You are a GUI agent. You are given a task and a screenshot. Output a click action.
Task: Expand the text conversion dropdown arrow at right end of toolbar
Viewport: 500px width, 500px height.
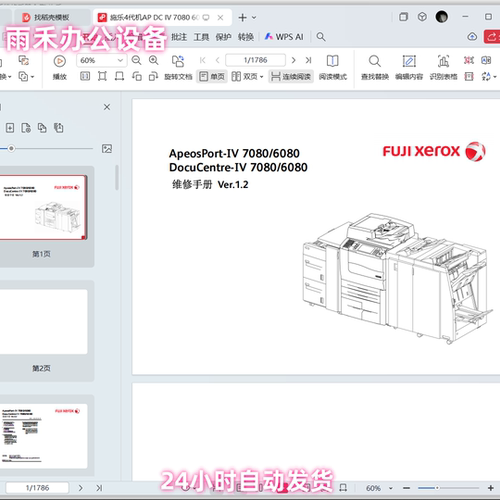495,77
